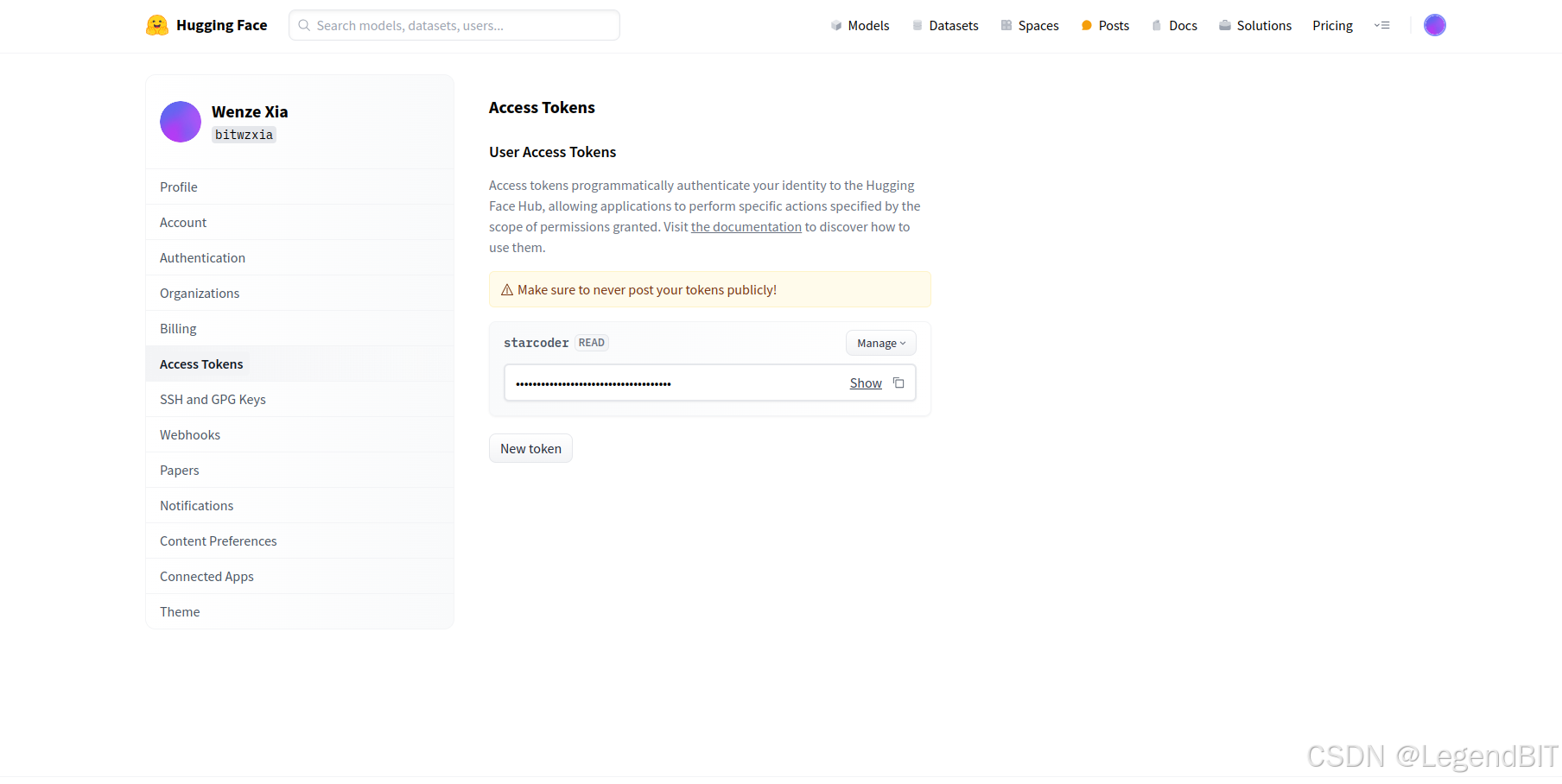The width and height of the screenshot is (1562, 784).
Task: Open Solutions in top navigation
Action: pos(1264,26)
